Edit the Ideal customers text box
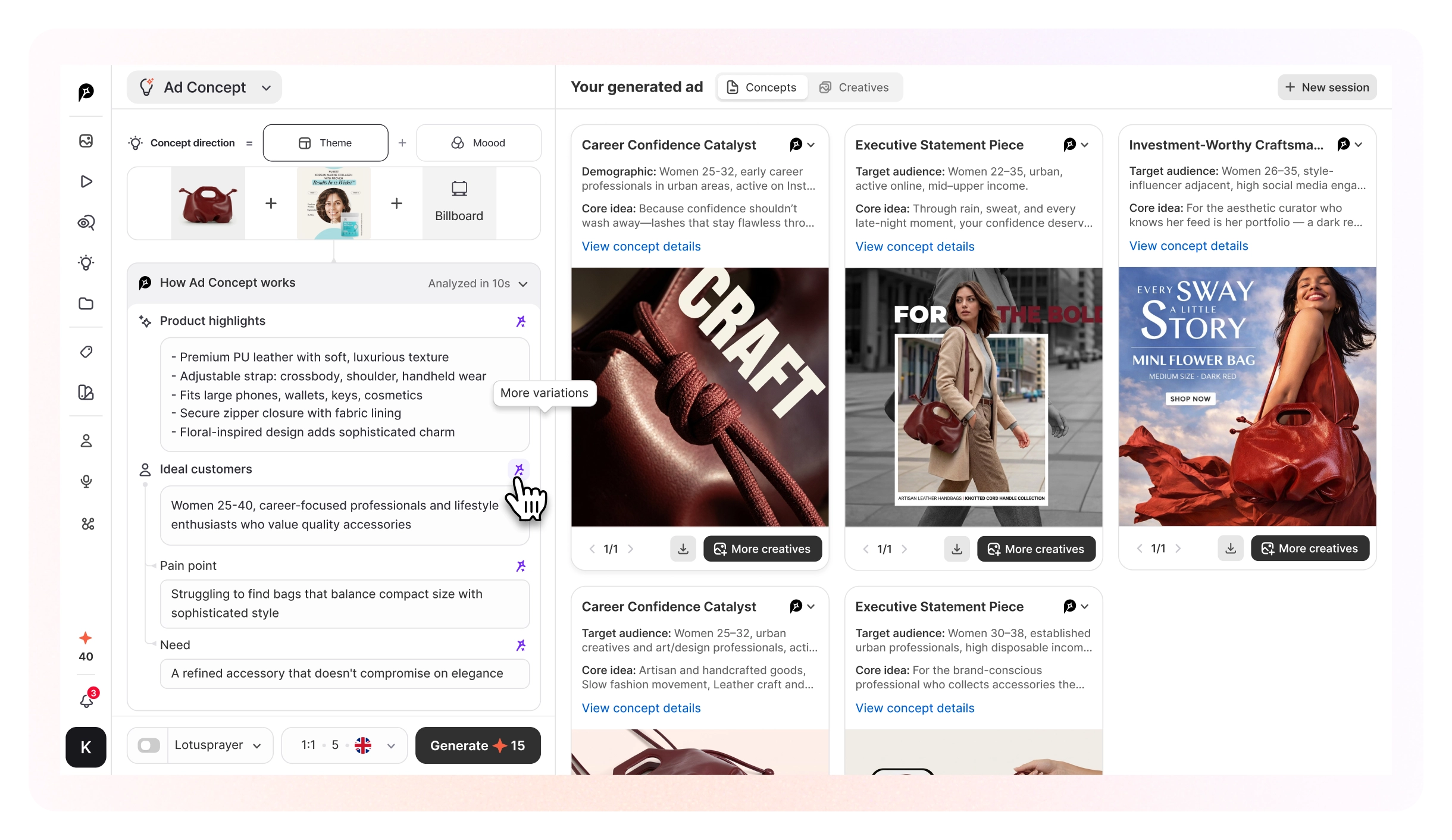 coord(345,515)
